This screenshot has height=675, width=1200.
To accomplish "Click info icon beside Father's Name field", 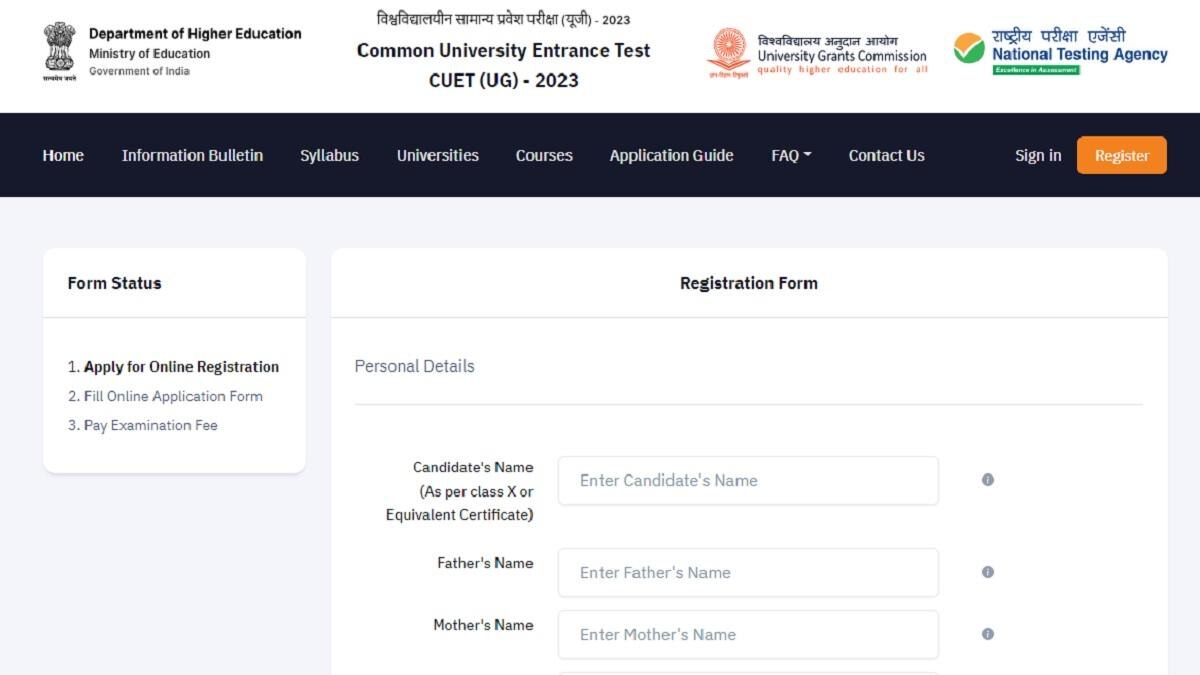I will (987, 572).
